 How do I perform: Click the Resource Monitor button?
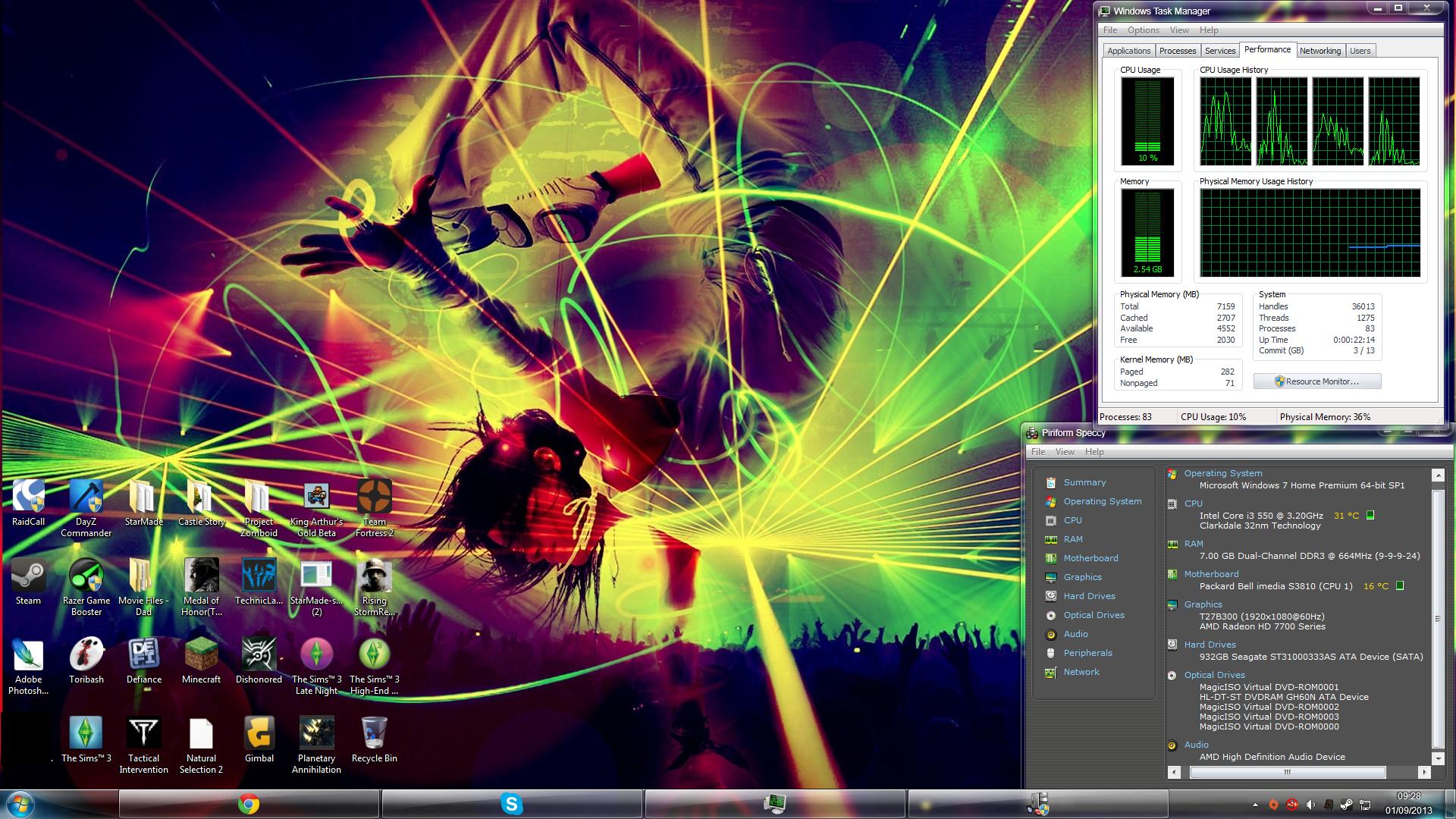(1317, 381)
